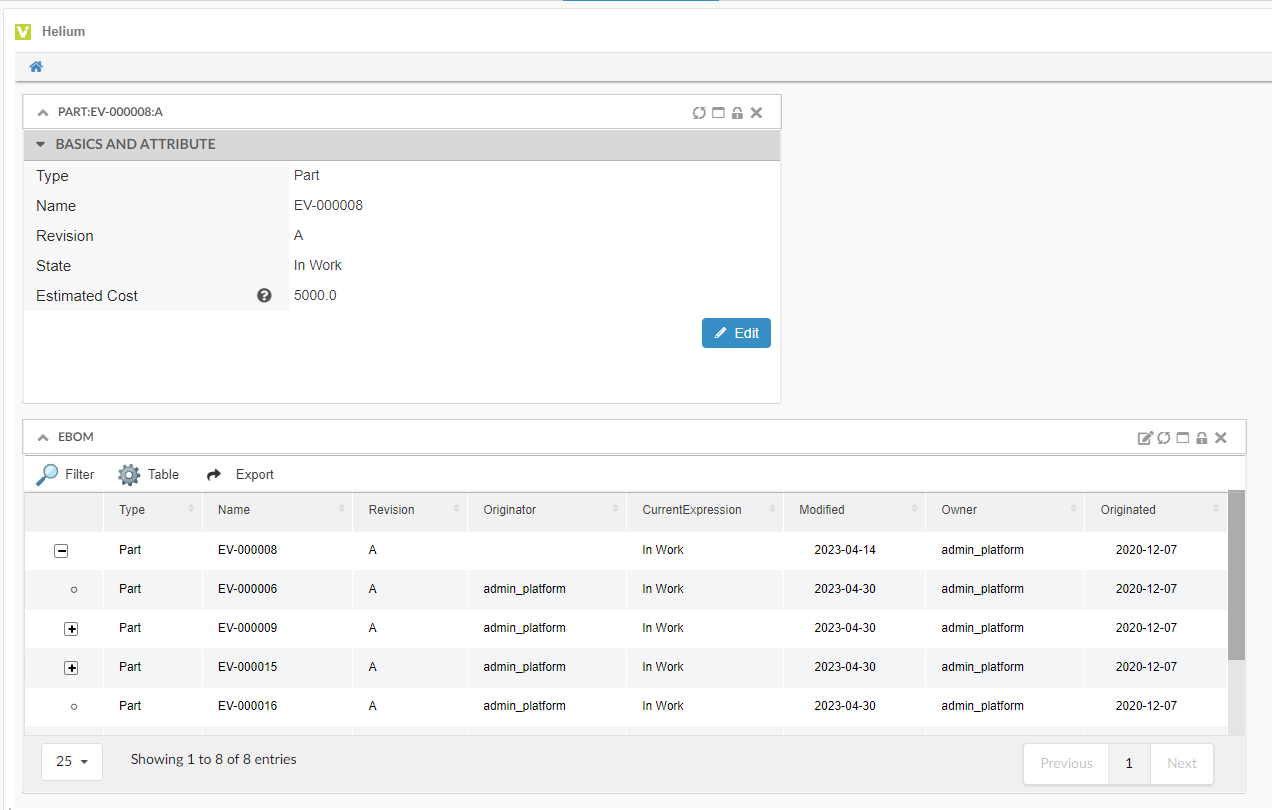Click the edit icon in the EBOM header
Screen dimensions: 1272x810
coord(1145,438)
